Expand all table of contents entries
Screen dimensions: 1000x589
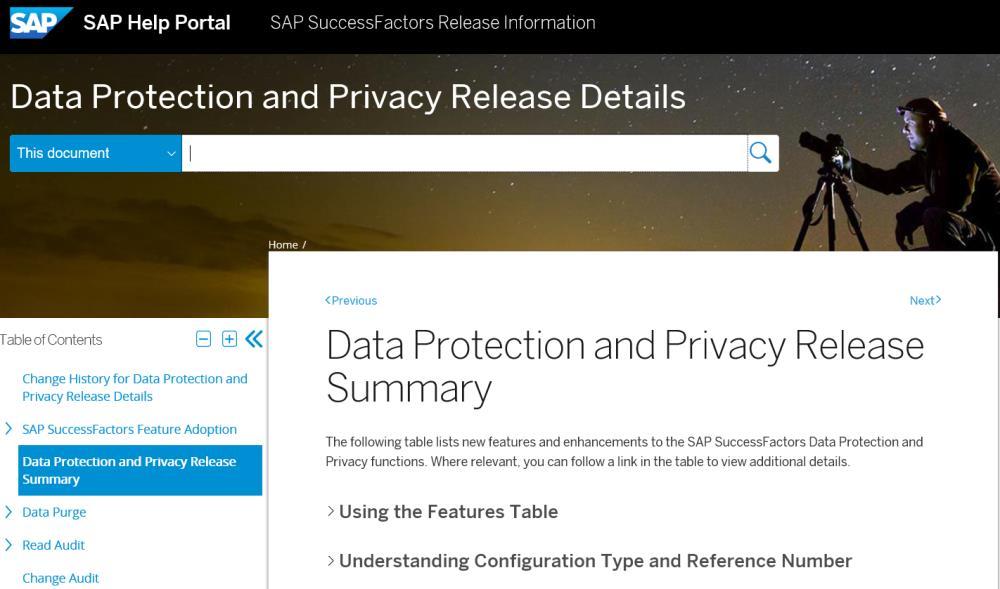click(x=230, y=339)
